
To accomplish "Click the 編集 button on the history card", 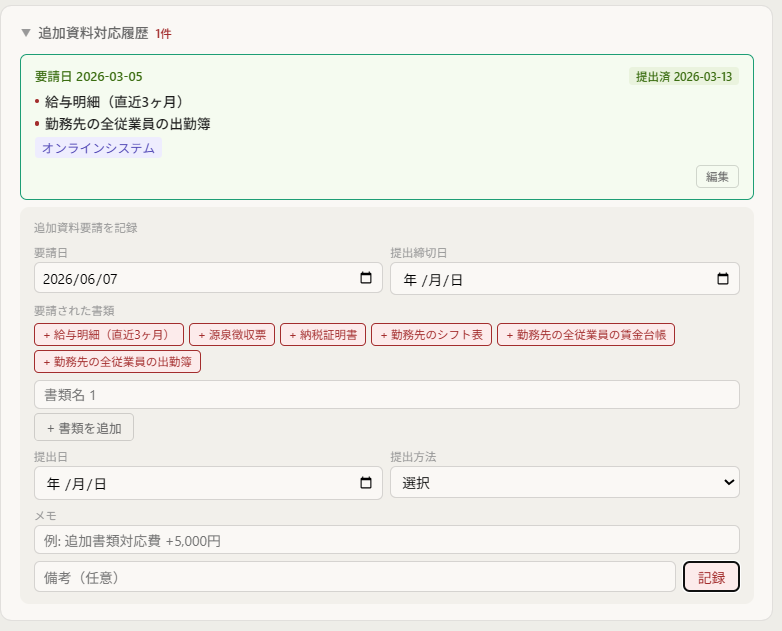I will (x=717, y=177).
